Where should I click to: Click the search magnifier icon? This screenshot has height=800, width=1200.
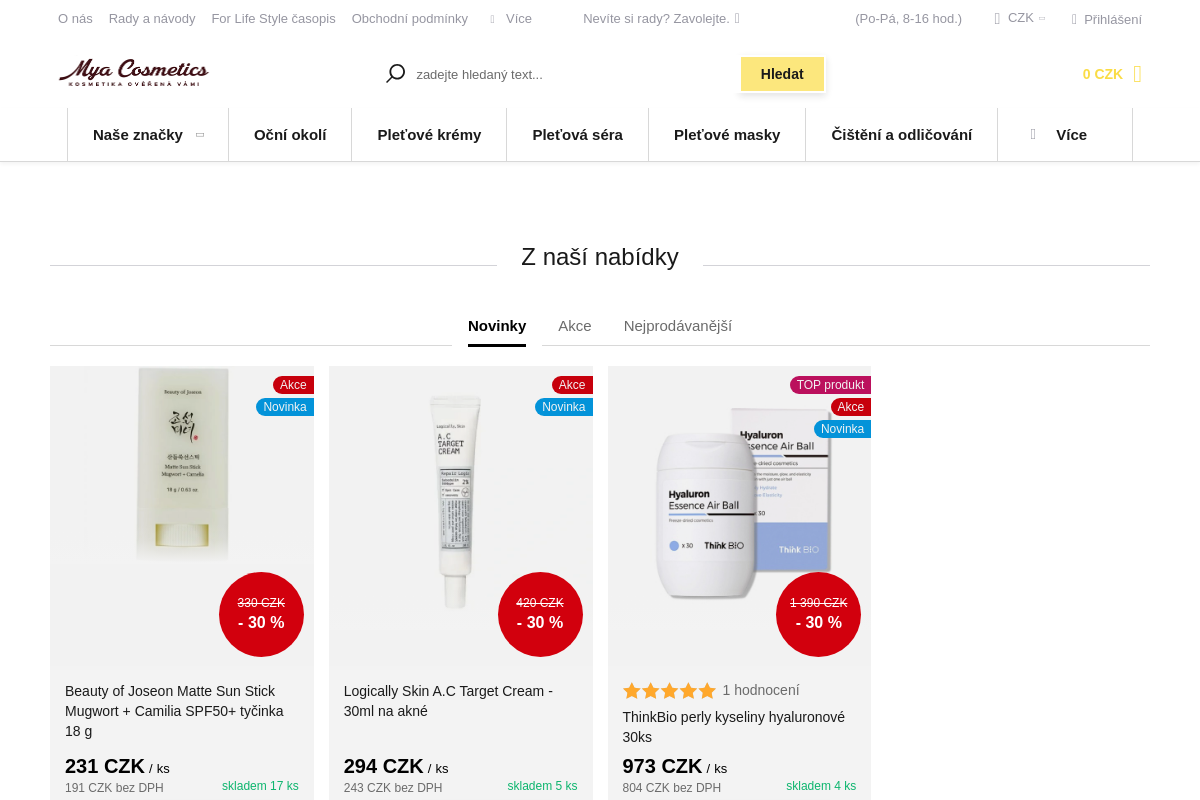point(396,73)
